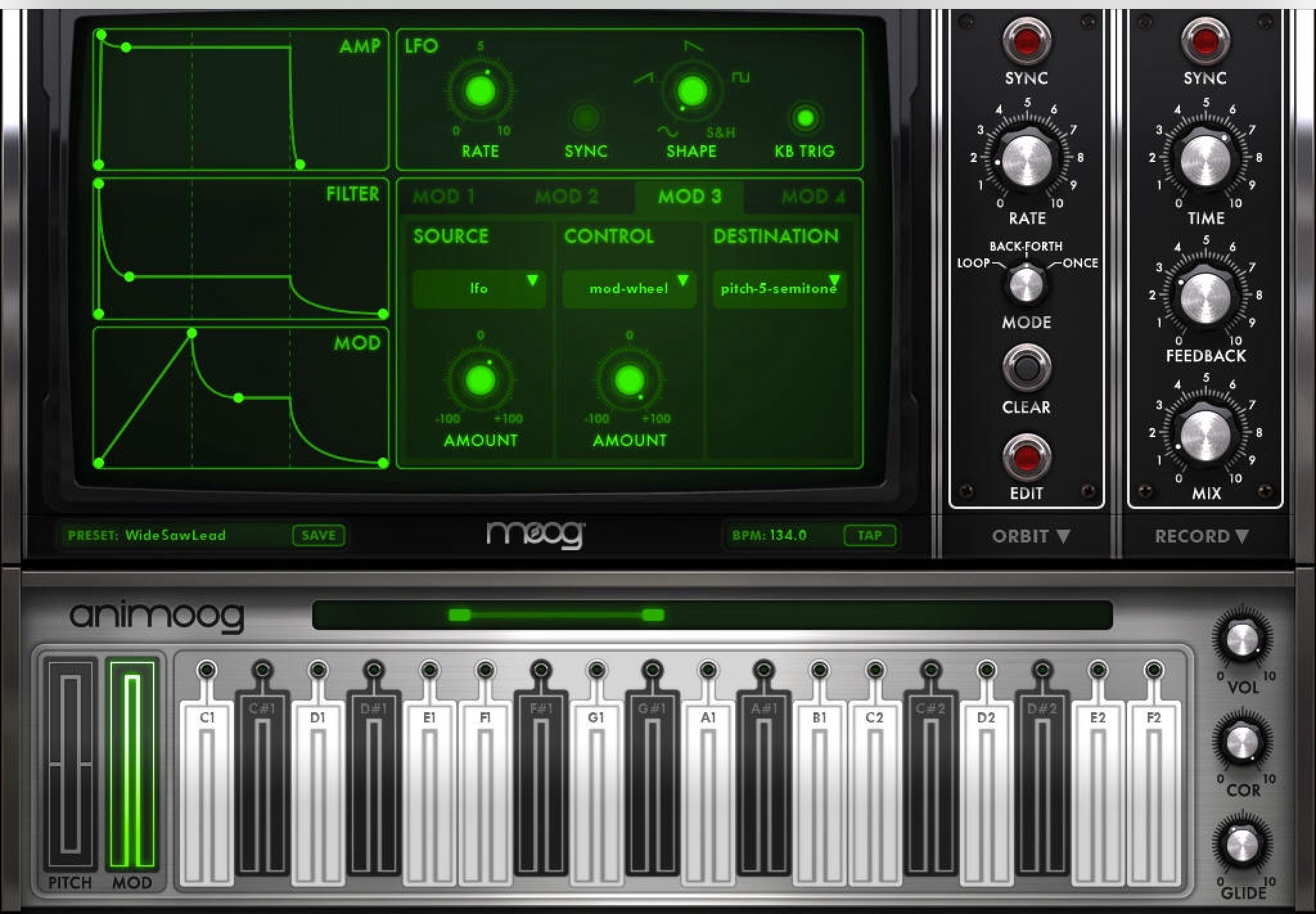Image resolution: width=1316 pixels, height=914 pixels.
Task: Open the DESTINATION pitch-5-semitone dropdown
Action: (x=779, y=289)
